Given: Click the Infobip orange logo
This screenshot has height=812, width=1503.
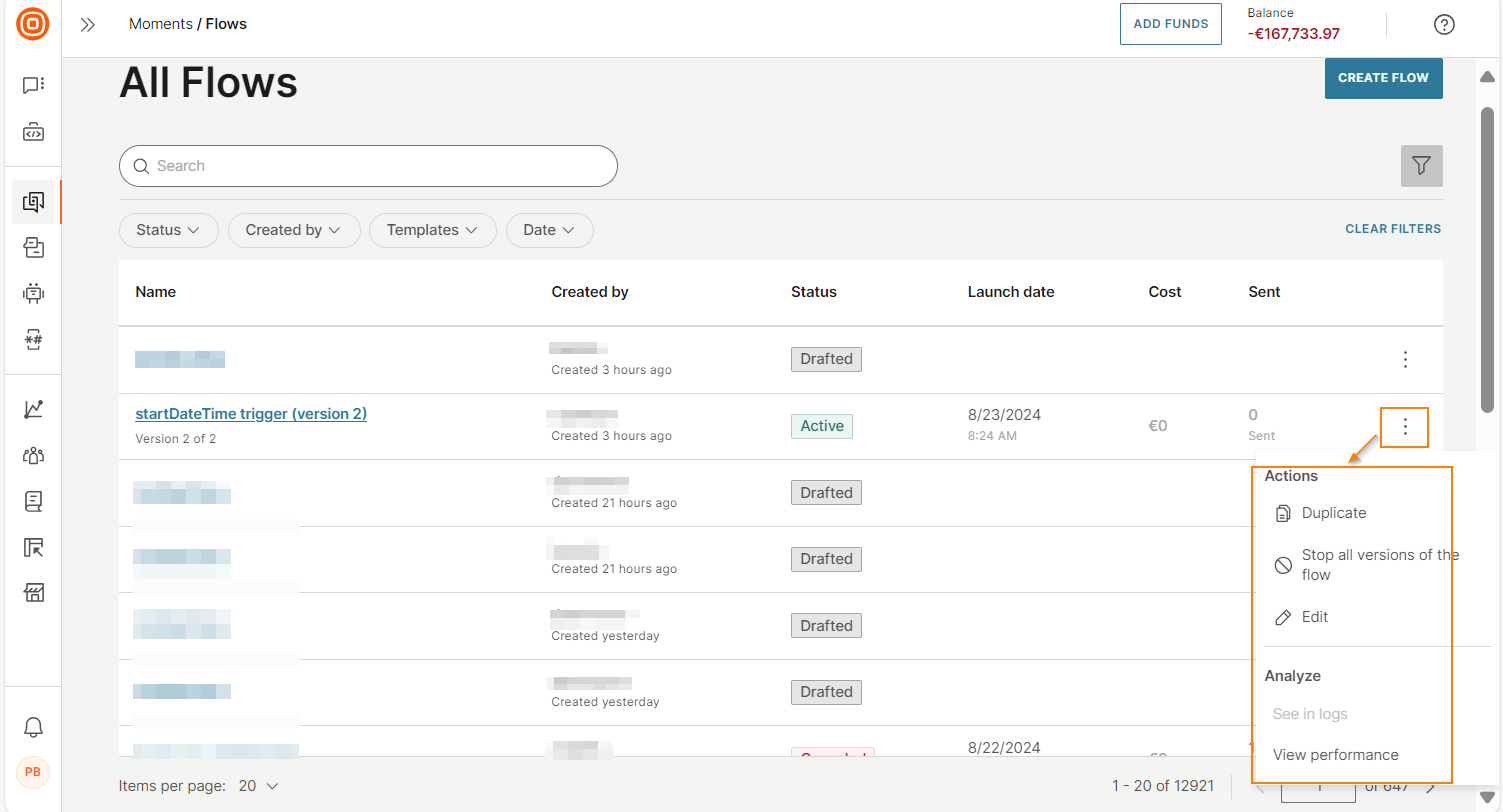Looking at the screenshot, I should pyautogui.click(x=33, y=24).
